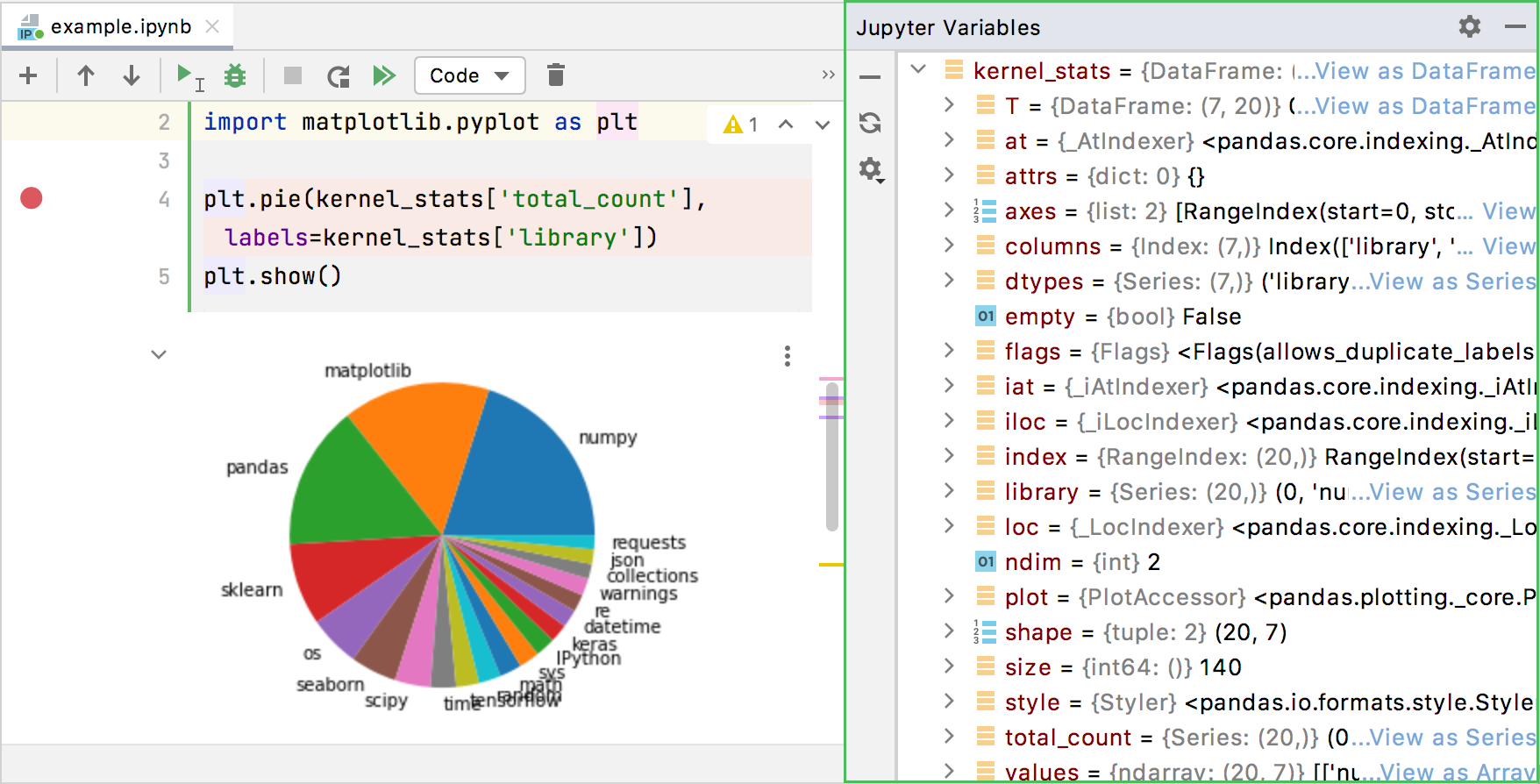The width and height of the screenshot is (1540, 784).
Task: Expand the library Series node
Action: point(949,491)
